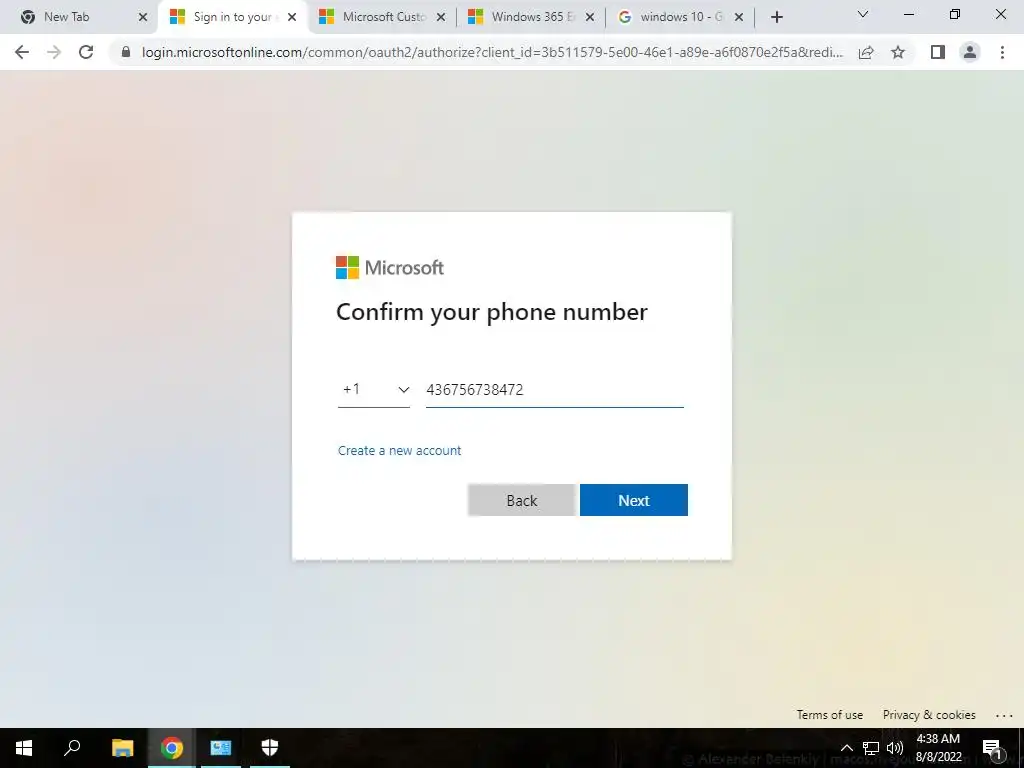This screenshot has height=768, width=1024.
Task: Switch to the Microsoft Customer tab
Action: (x=384, y=17)
